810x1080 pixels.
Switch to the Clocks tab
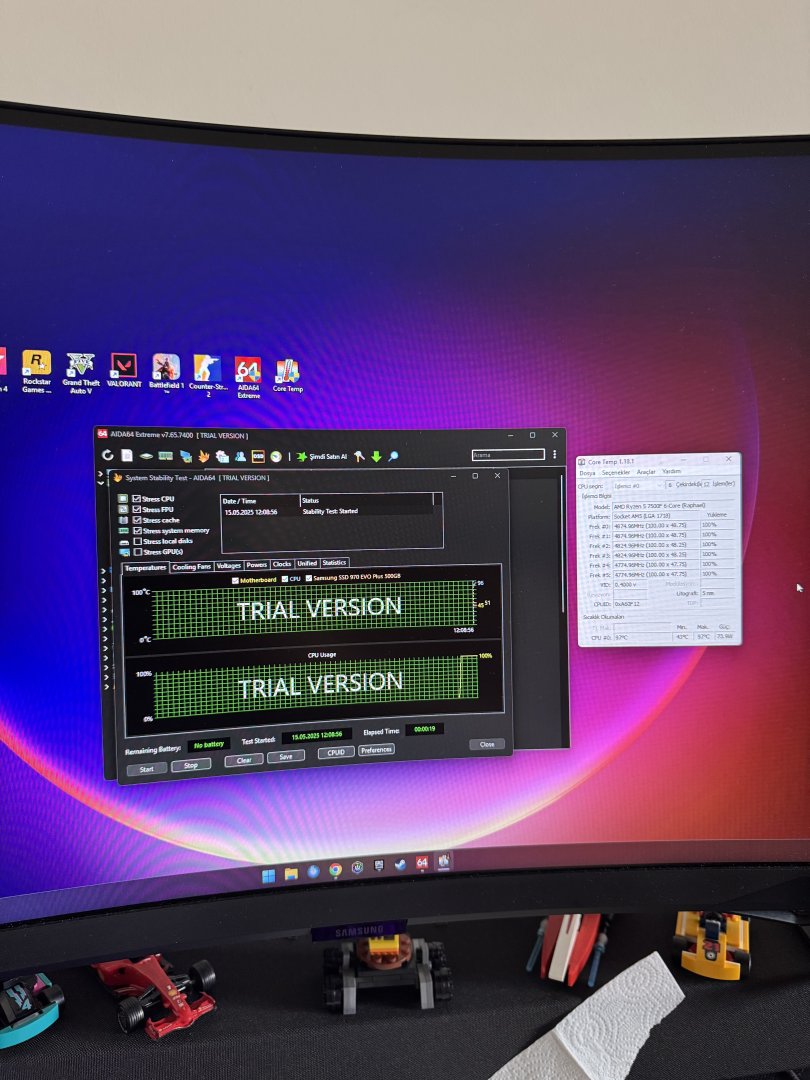(282, 564)
